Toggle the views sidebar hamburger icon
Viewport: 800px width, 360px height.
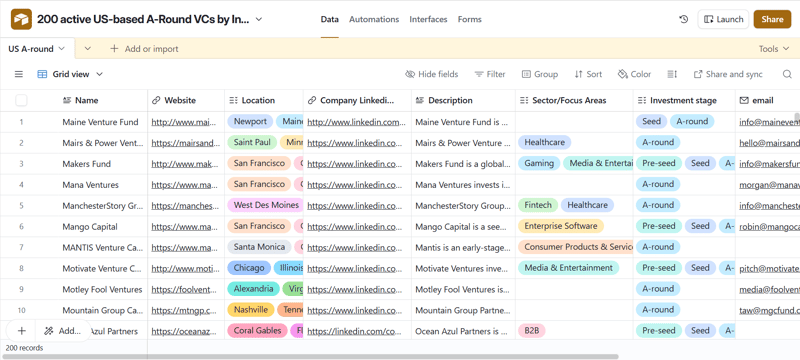(19, 74)
